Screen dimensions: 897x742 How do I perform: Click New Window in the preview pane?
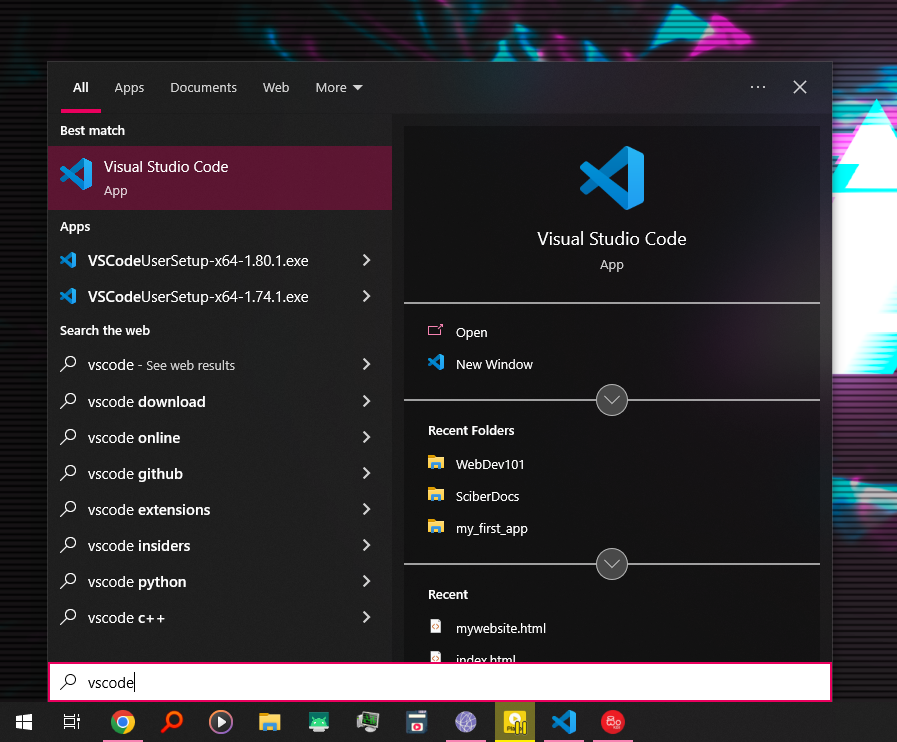[x=494, y=364]
